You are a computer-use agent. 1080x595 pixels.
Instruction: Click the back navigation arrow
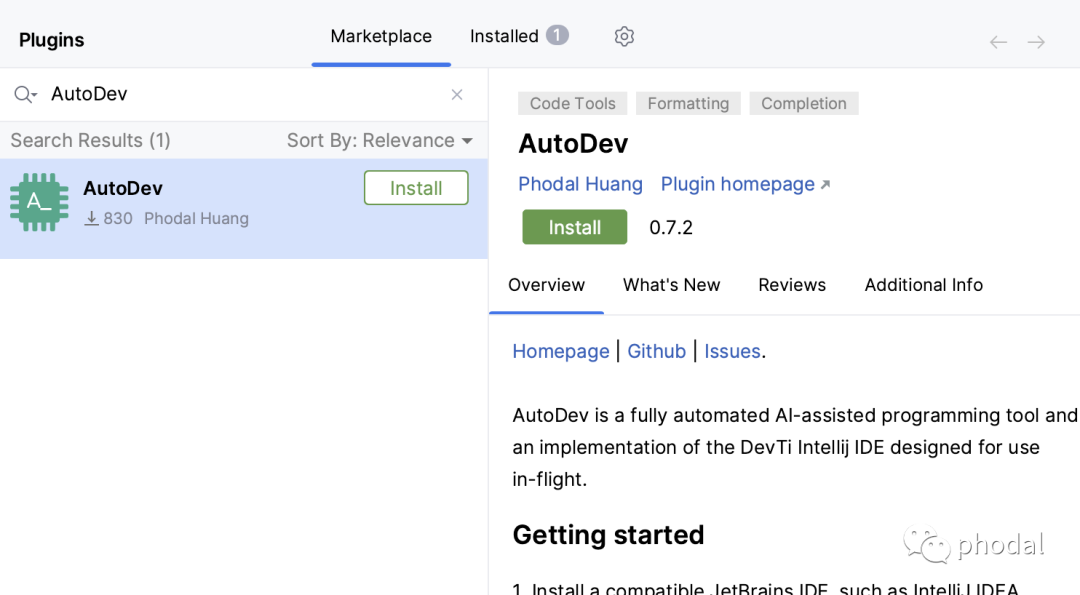point(997,41)
